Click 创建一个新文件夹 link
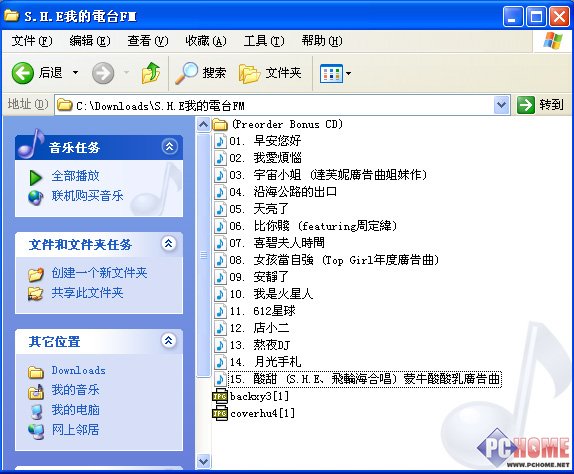Image resolution: width=574 pixels, height=474 pixels. [99, 273]
